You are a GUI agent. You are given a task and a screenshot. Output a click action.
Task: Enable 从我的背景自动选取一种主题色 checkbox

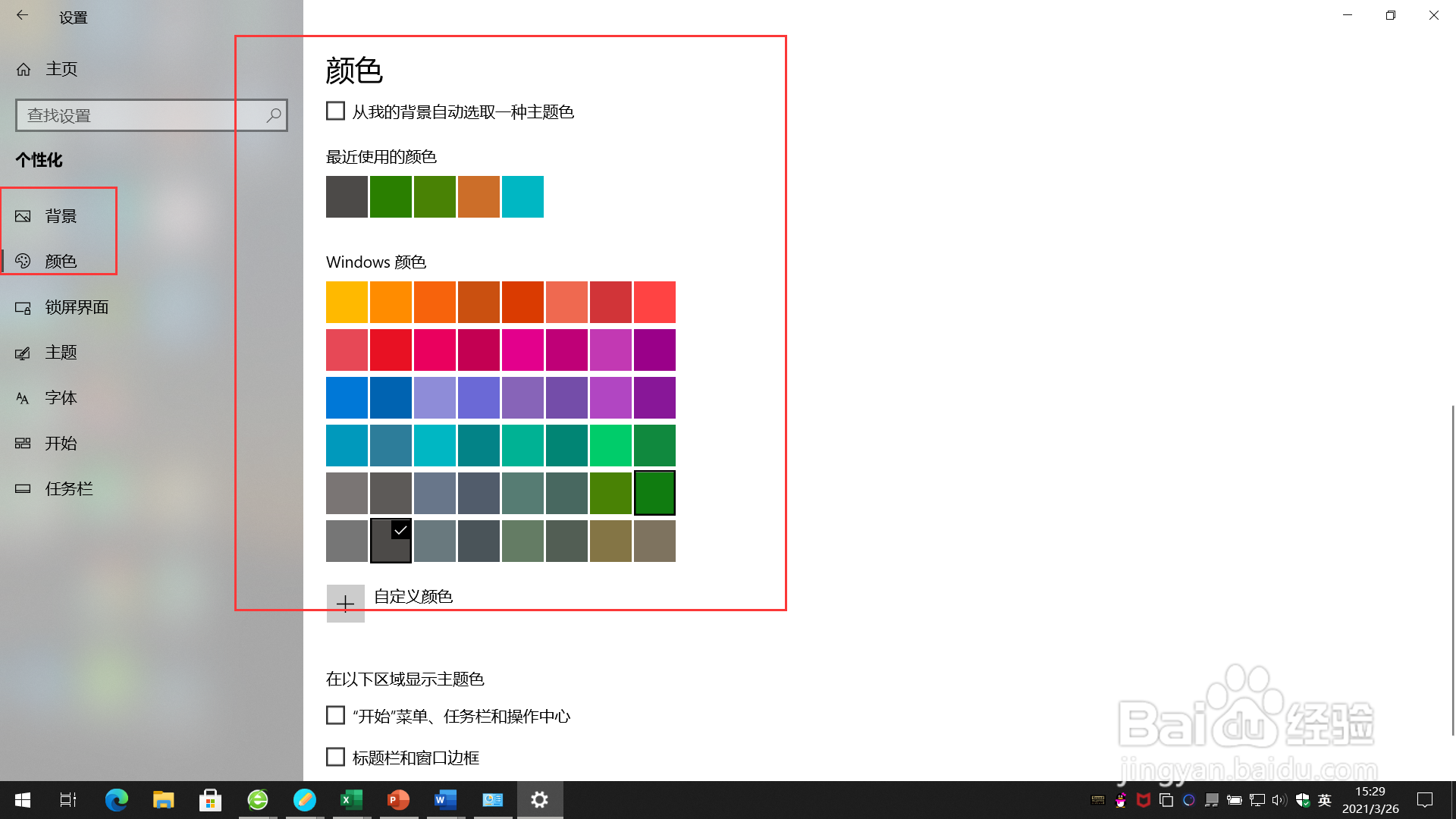(334, 111)
